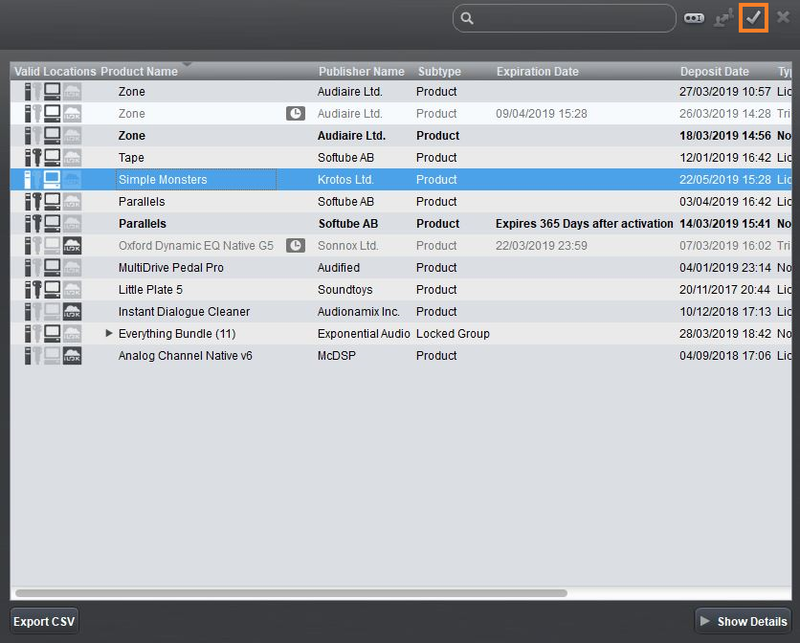
Task: Click iLok cloud icon in Instant Dialogue Cleaner row
Action: pyautogui.click(x=72, y=311)
